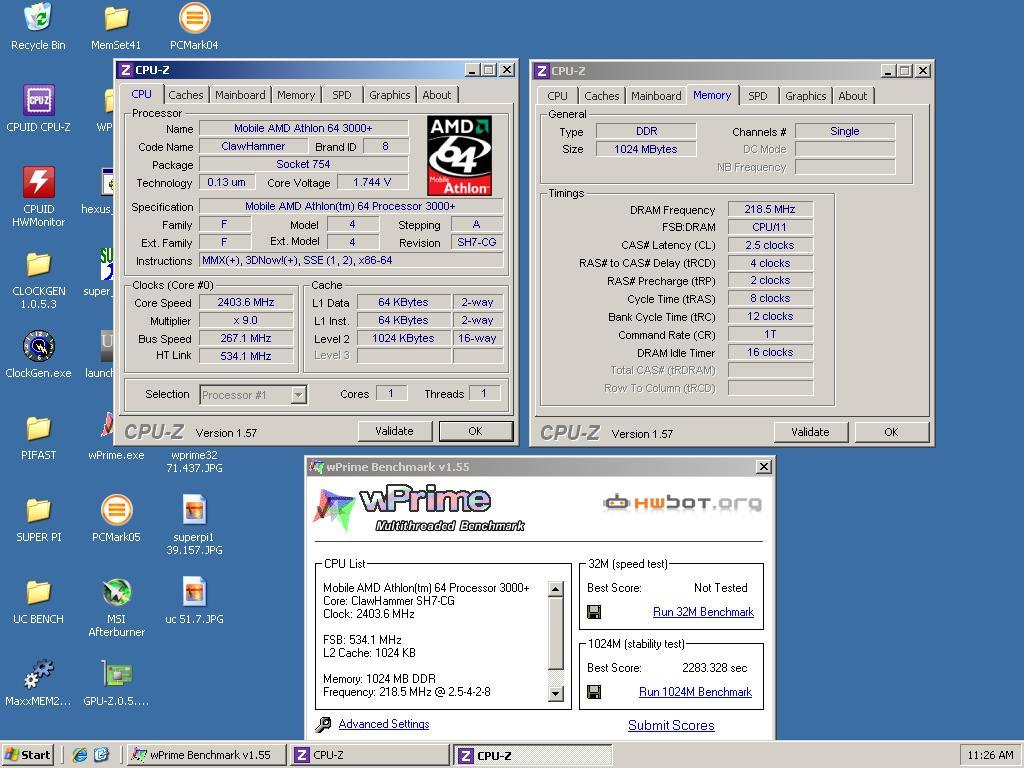Click OK in left CPU-Z window

475,431
